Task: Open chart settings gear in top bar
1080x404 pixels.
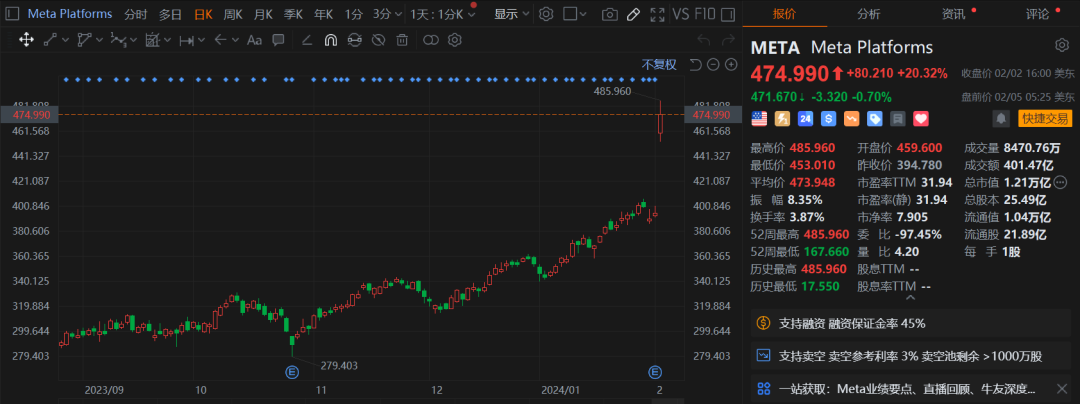Action: [546, 14]
